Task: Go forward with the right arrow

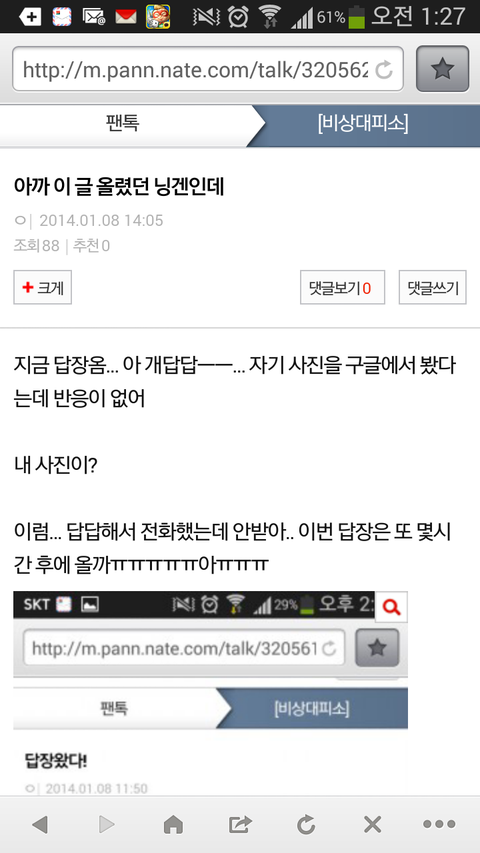Action: pos(107,825)
